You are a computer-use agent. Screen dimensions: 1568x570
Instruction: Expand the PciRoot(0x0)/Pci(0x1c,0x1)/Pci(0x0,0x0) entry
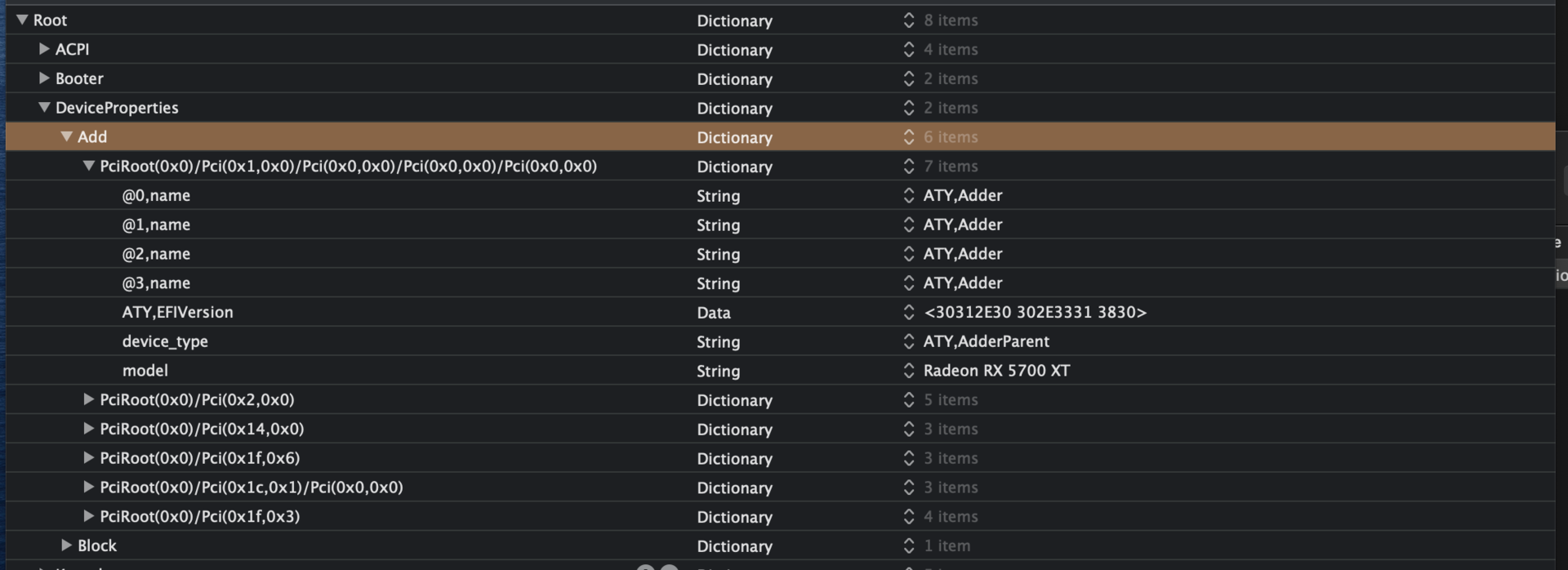88,488
